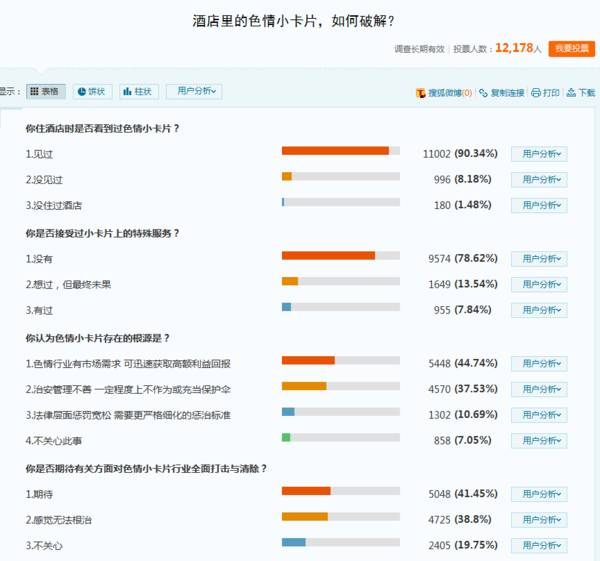
Task: Click the 打印 print icon
Action: (536, 93)
